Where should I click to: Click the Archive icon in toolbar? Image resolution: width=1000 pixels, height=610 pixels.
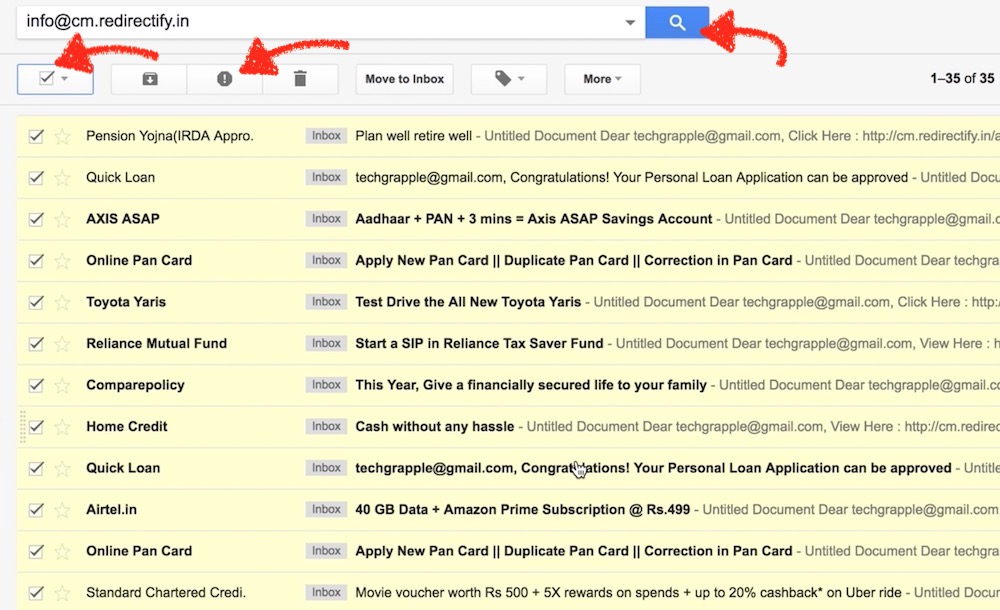pyautogui.click(x=149, y=79)
